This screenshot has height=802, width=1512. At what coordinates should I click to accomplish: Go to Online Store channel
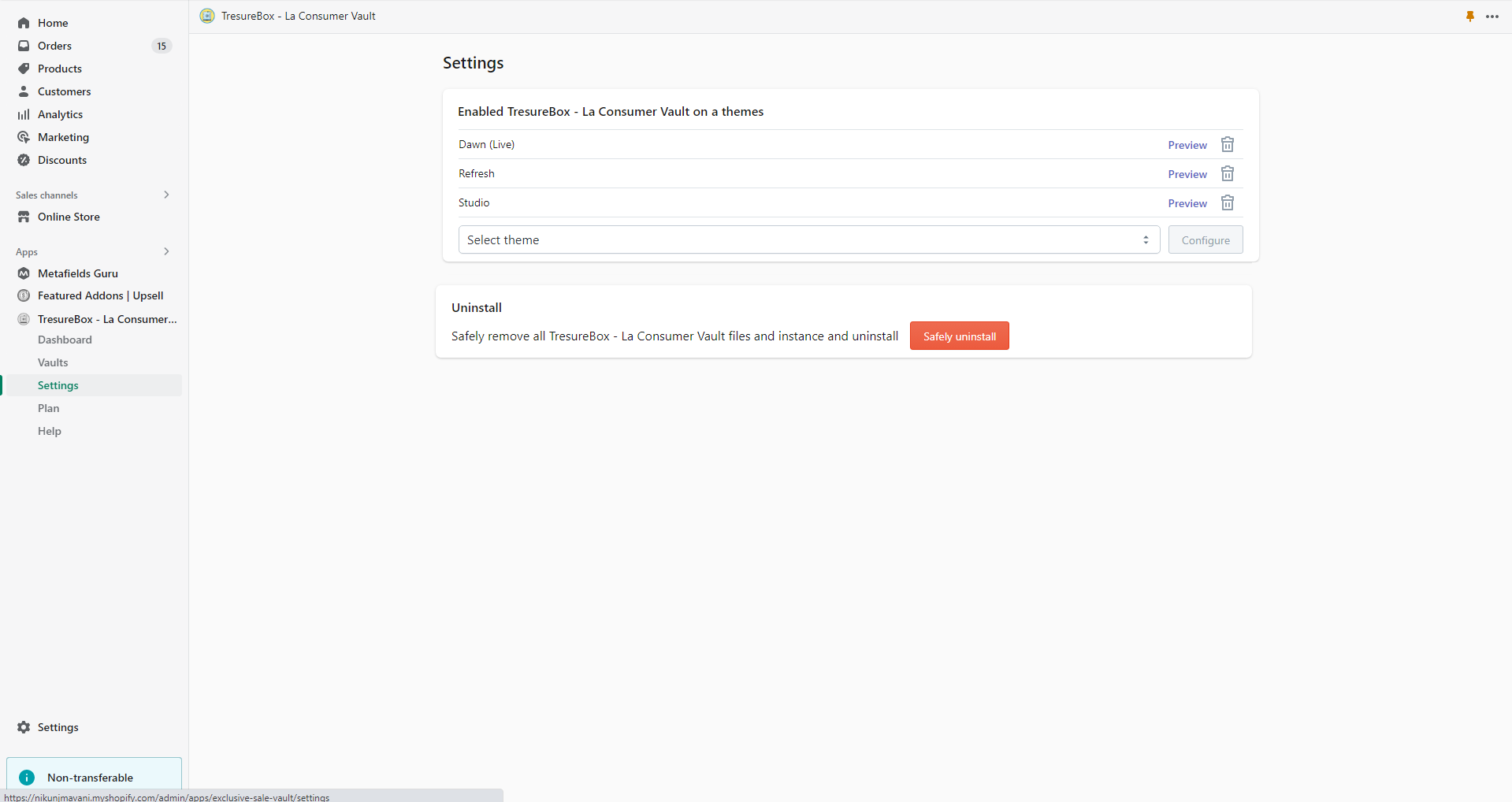coord(69,217)
